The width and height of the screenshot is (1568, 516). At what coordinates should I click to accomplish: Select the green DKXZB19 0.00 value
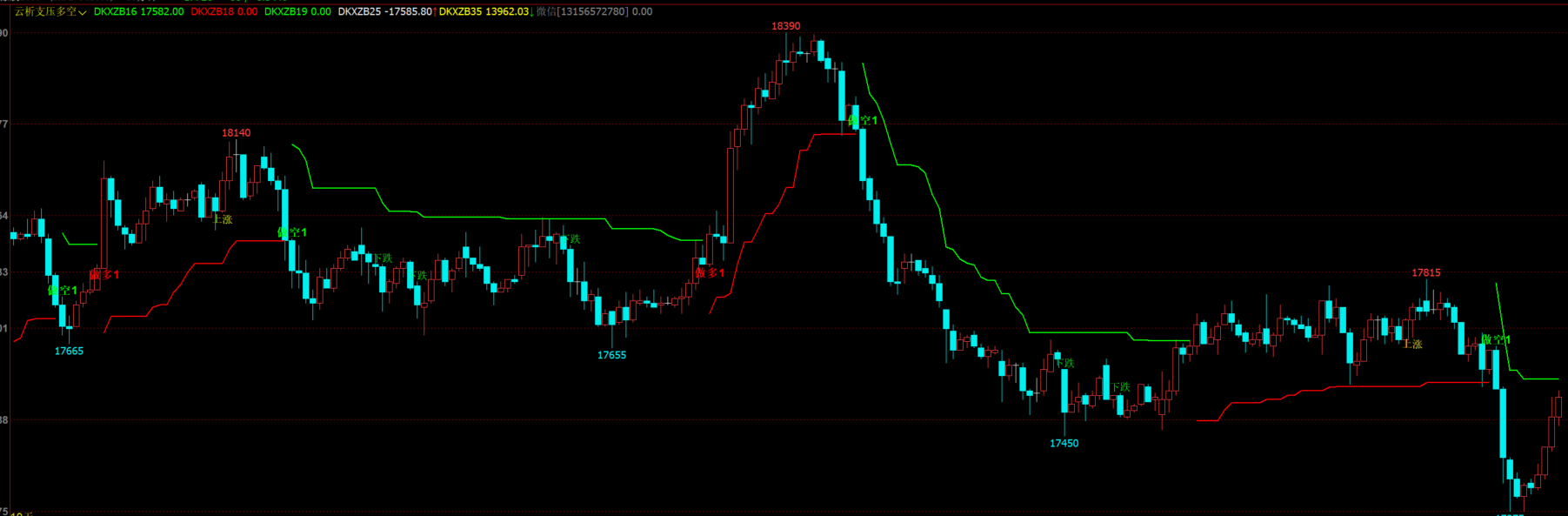tap(297, 11)
